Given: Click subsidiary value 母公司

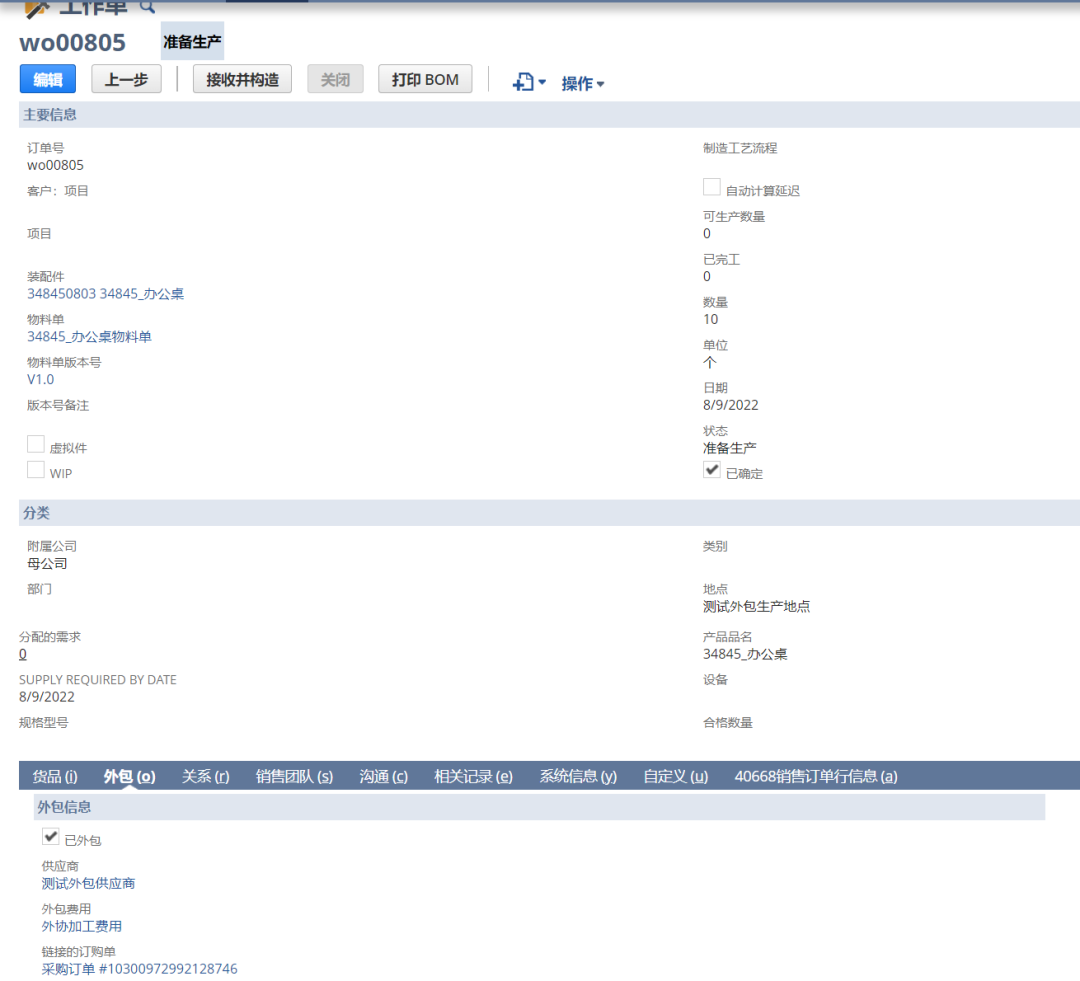Looking at the screenshot, I should point(47,564).
